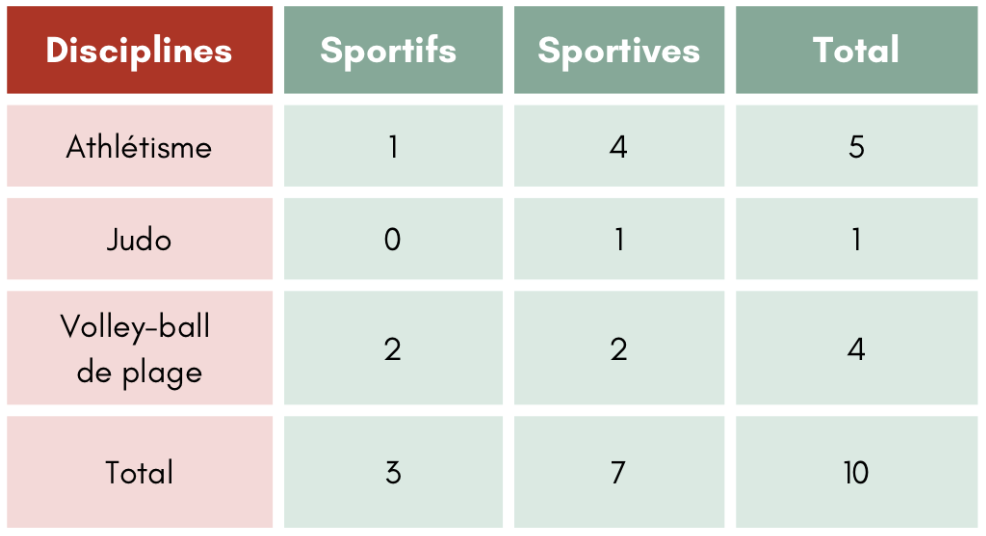986x536 pixels.
Task: Click the Sportives value for Judo
Action: [x=619, y=240]
